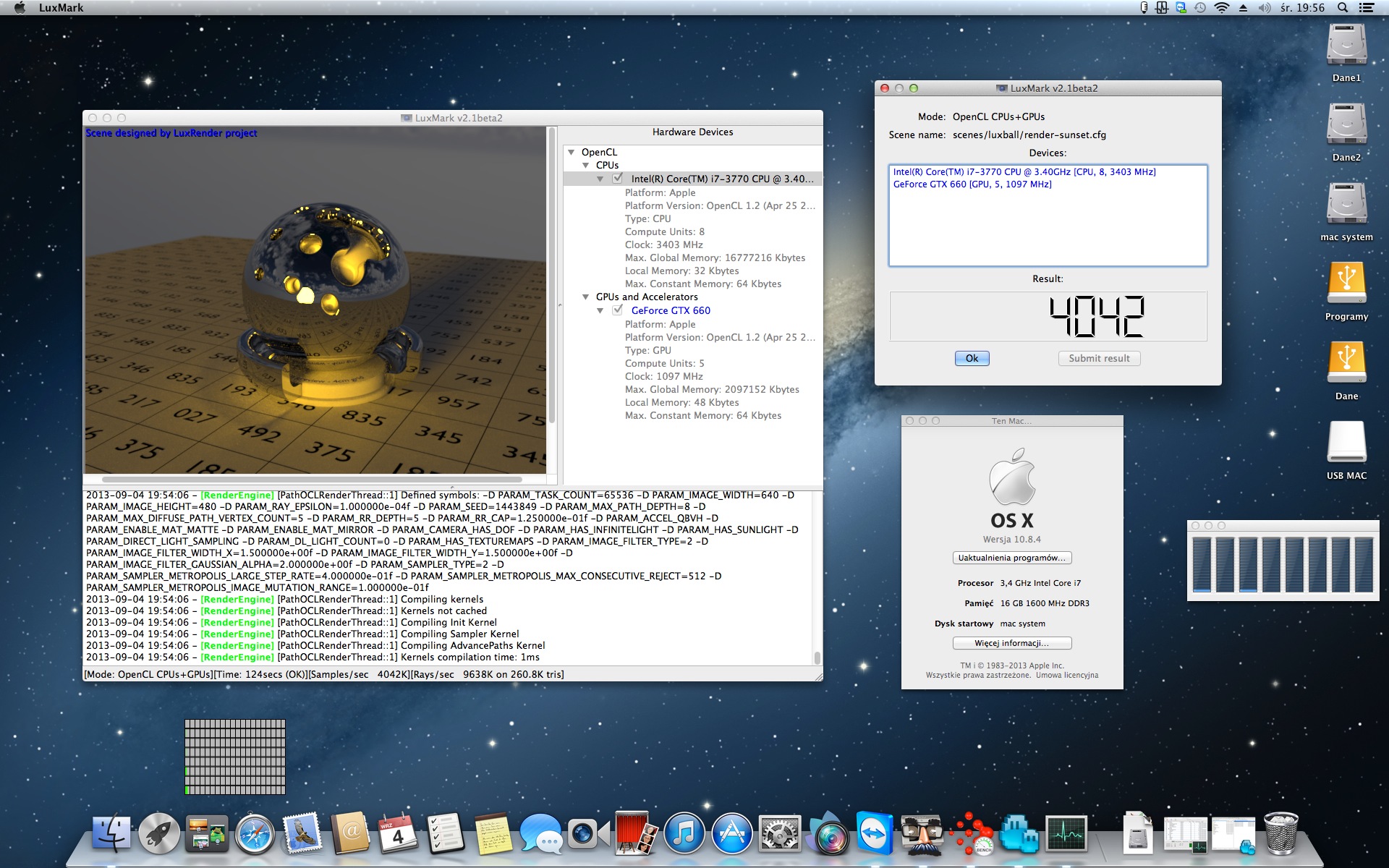Collapse Intel Core i7-3770 CPU details

tap(600, 179)
